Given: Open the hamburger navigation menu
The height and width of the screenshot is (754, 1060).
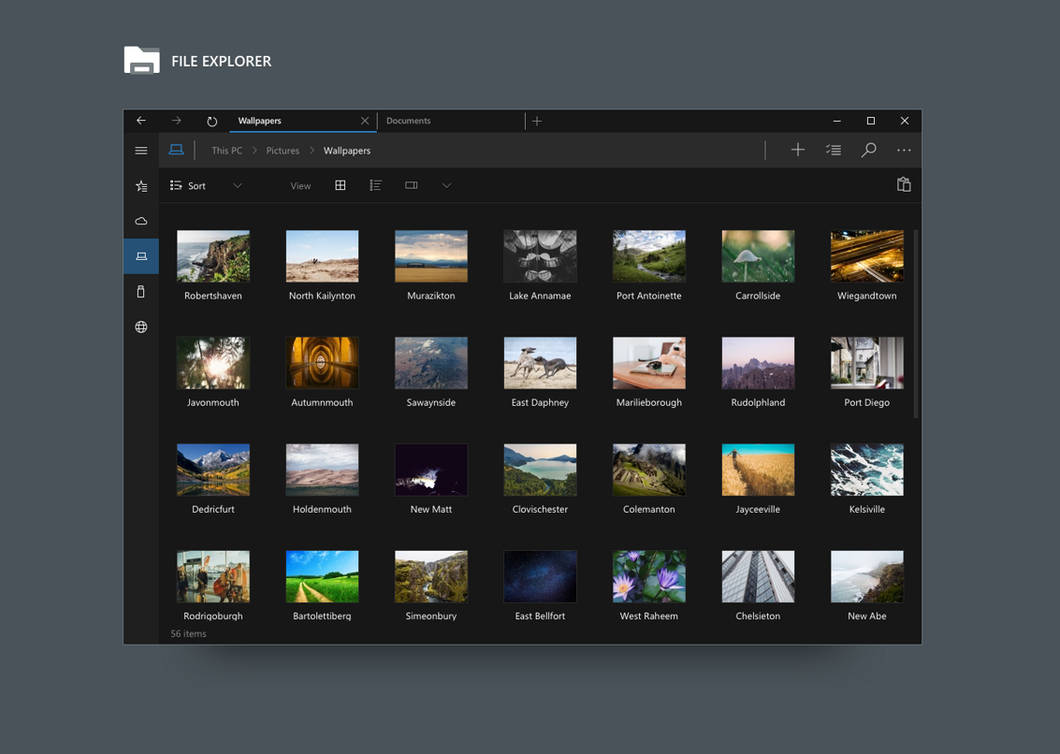Looking at the screenshot, I should pos(141,150).
